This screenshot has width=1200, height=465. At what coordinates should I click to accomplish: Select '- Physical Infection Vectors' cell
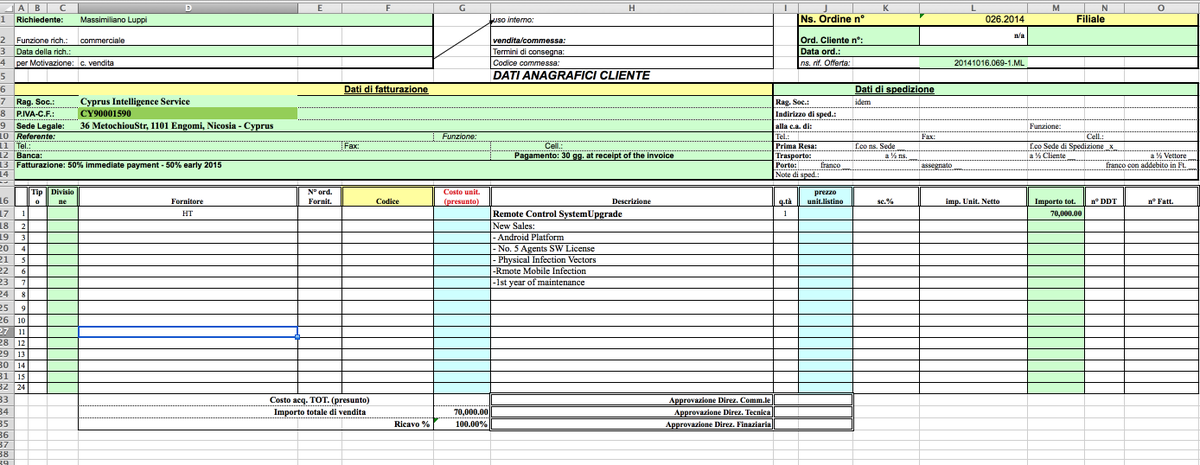pyautogui.click(x=632, y=260)
